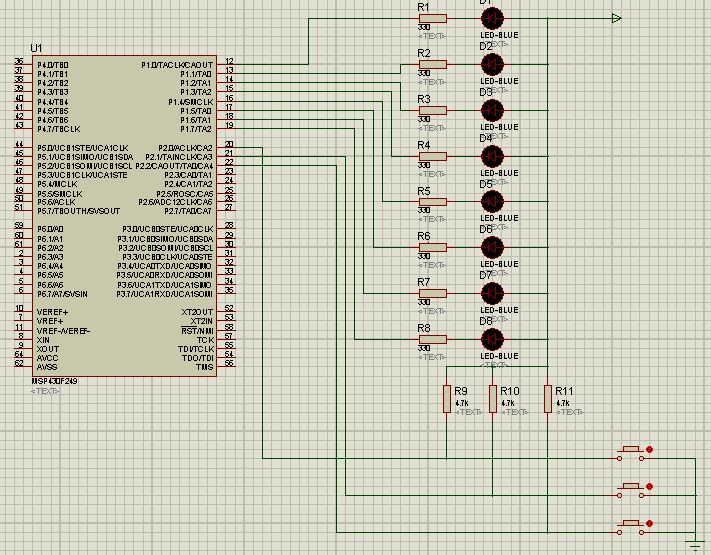
Task: Click pin label P2.1/TAINCLK/CA3
Action: 179,157
